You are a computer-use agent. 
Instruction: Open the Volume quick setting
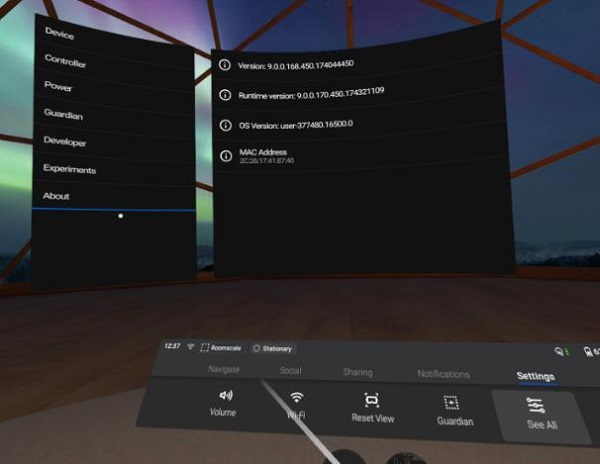pyautogui.click(x=222, y=403)
